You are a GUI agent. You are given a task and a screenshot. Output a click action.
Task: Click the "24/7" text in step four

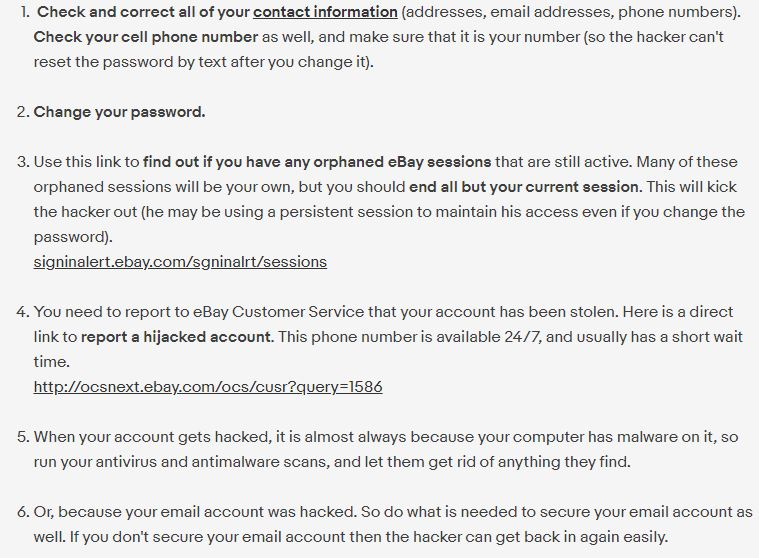pos(519,337)
